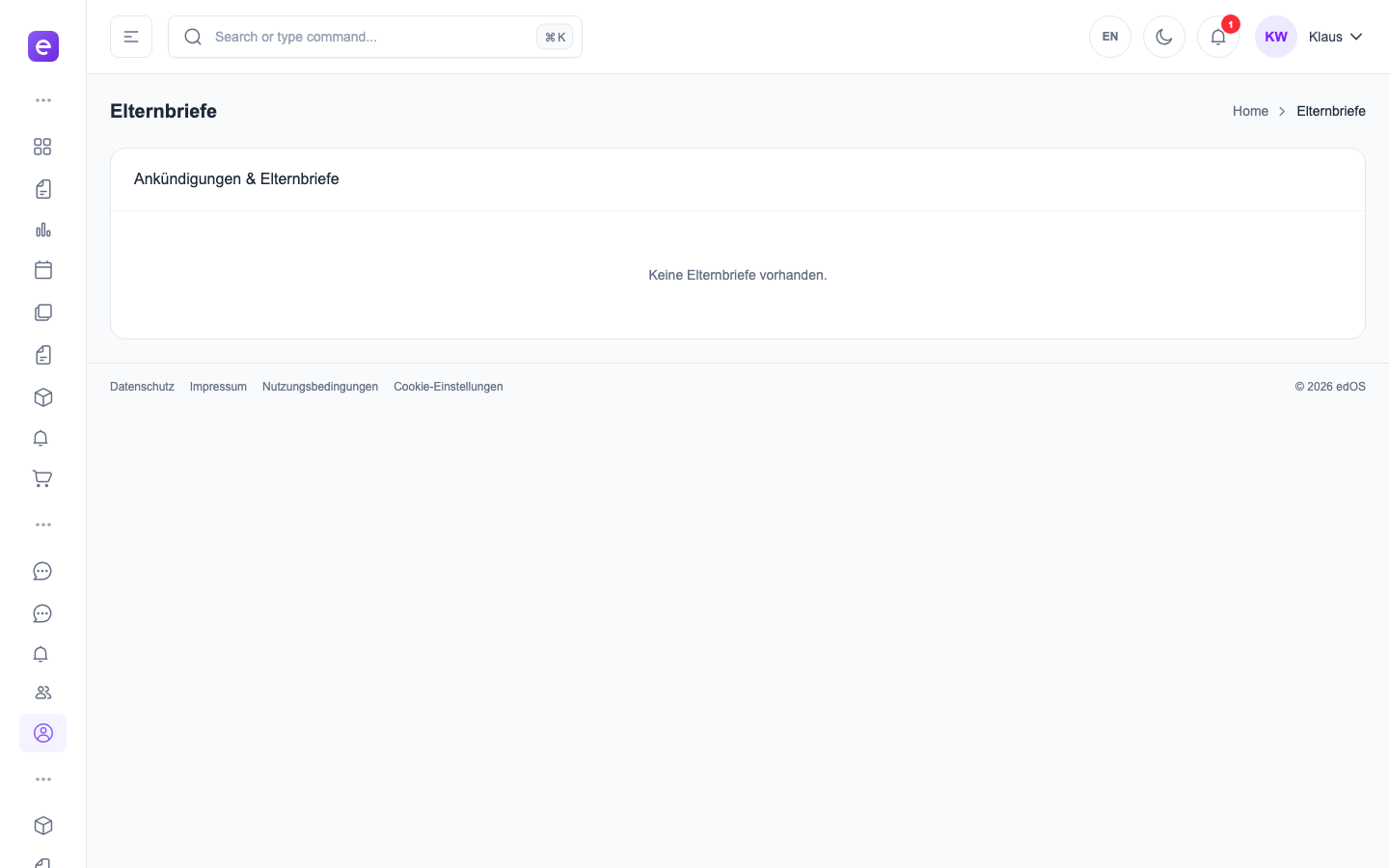Open the Impressum footer link
Image resolution: width=1389 pixels, height=868 pixels.
pos(218,387)
